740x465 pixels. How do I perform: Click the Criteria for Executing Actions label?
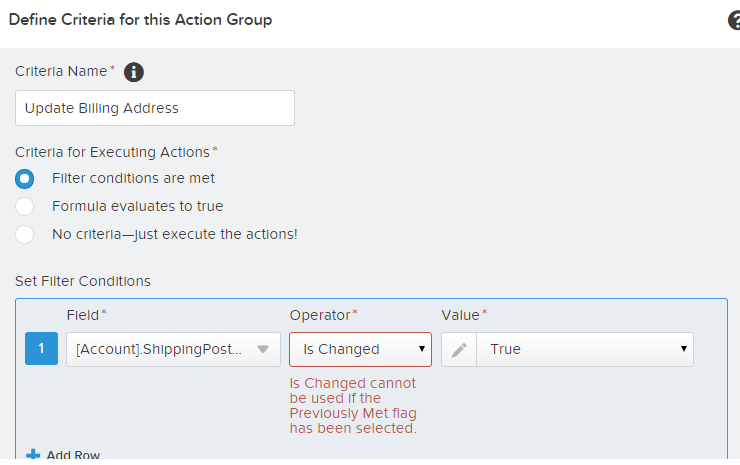[x=113, y=152]
